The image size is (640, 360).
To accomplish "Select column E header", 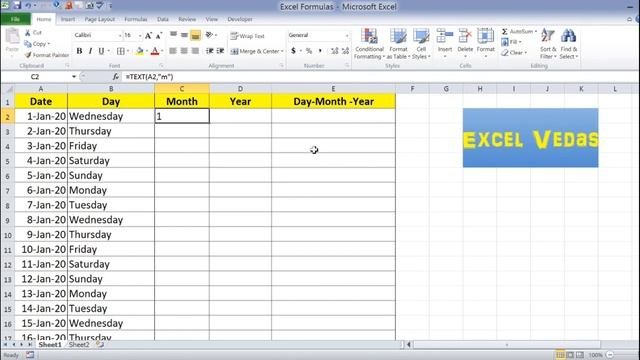I will click(x=333, y=89).
